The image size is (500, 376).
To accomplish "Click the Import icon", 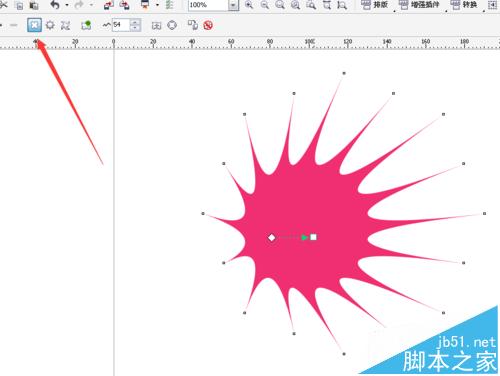I will [109, 5].
